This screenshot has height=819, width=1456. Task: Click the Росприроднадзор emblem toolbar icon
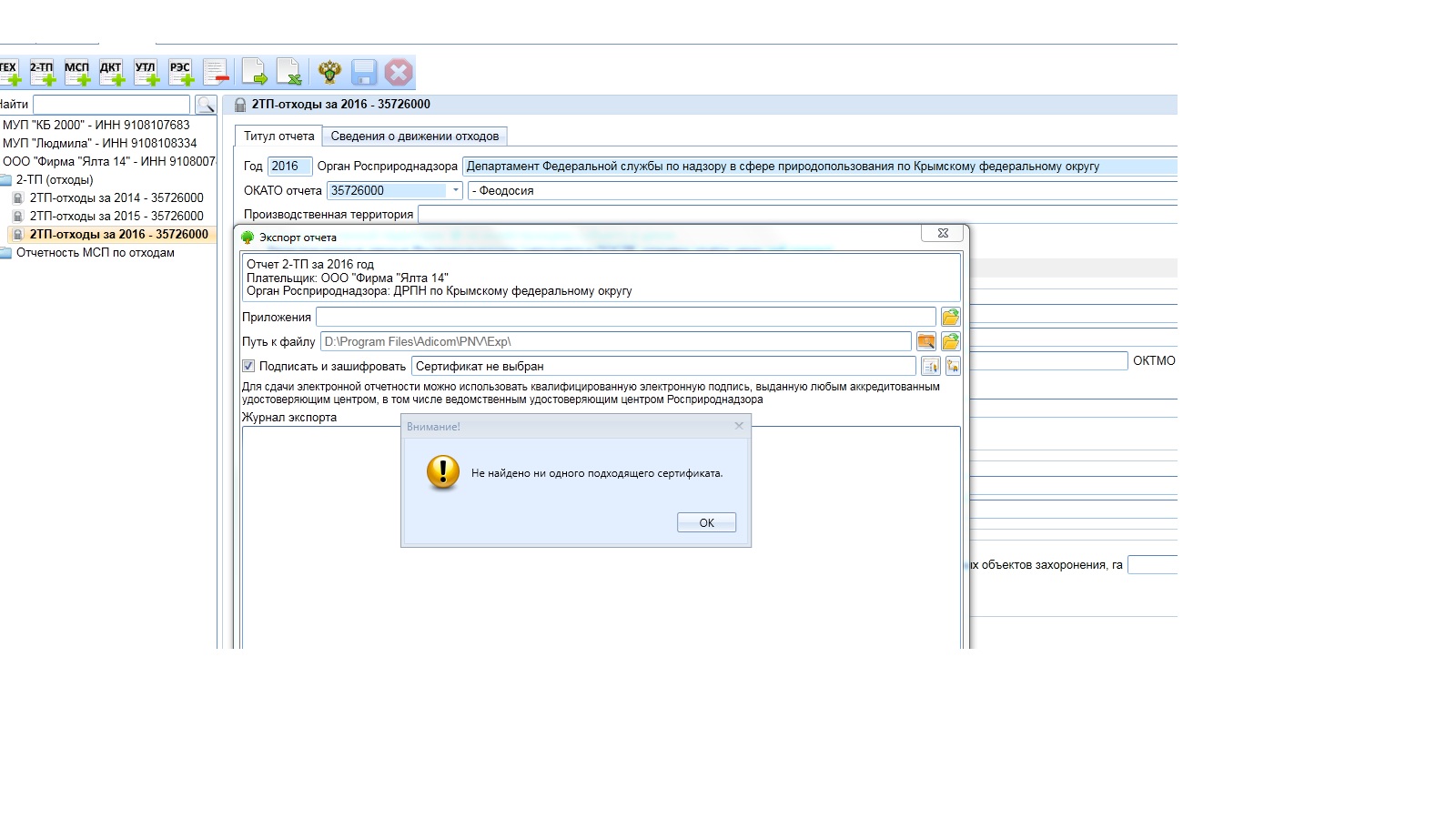point(329,73)
